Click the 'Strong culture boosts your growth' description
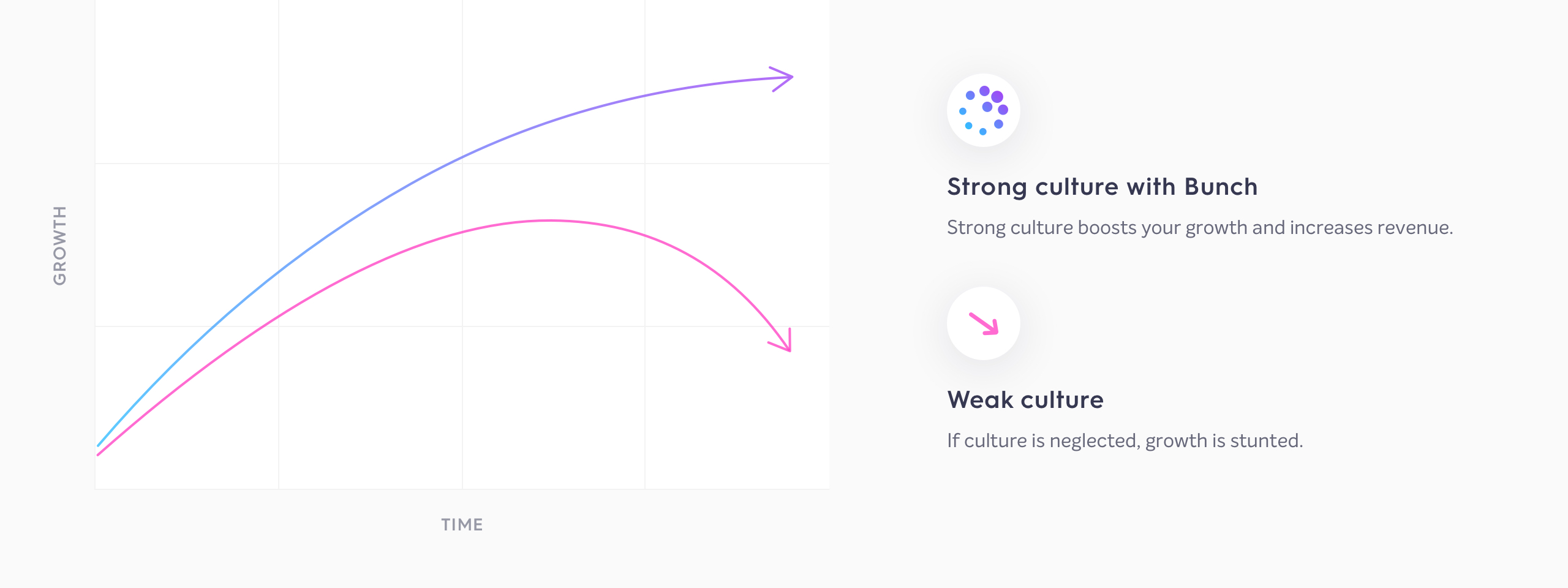1568x588 pixels. click(1200, 227)
